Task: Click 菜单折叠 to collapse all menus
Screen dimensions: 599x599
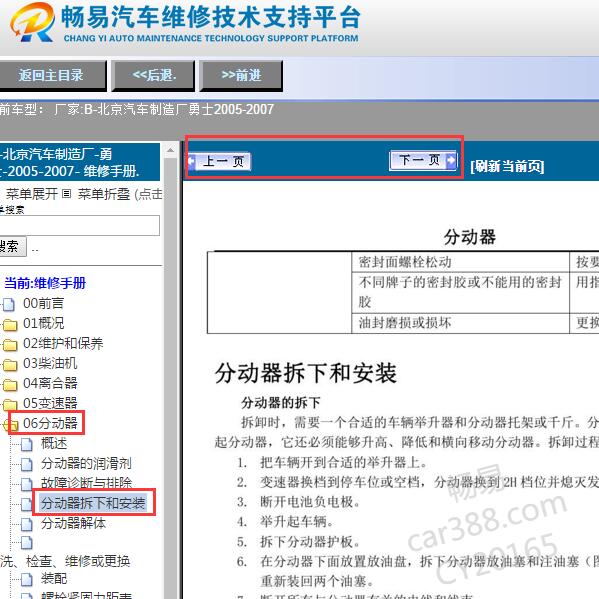Action: coord(104,194)
